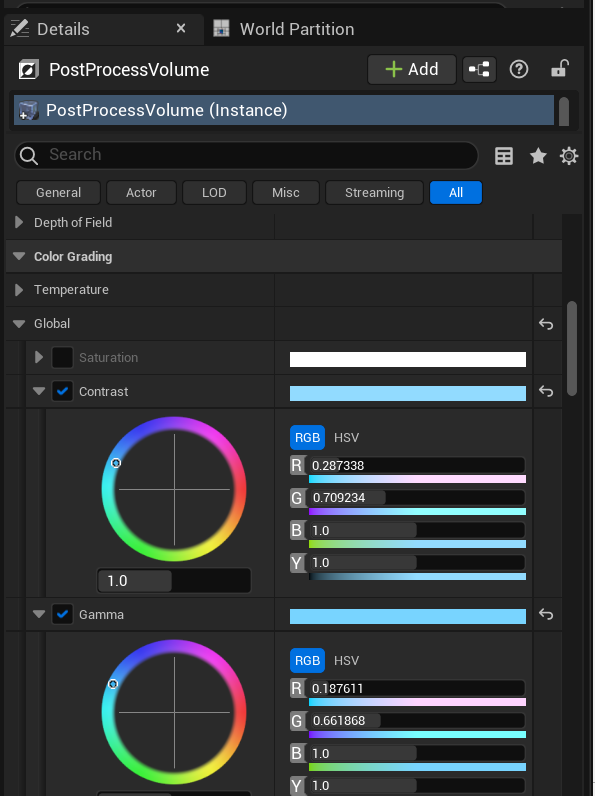The height and width of the screenshot is (796, 595).
Task: Show only favorites star icon
Action: coord(538,156)
